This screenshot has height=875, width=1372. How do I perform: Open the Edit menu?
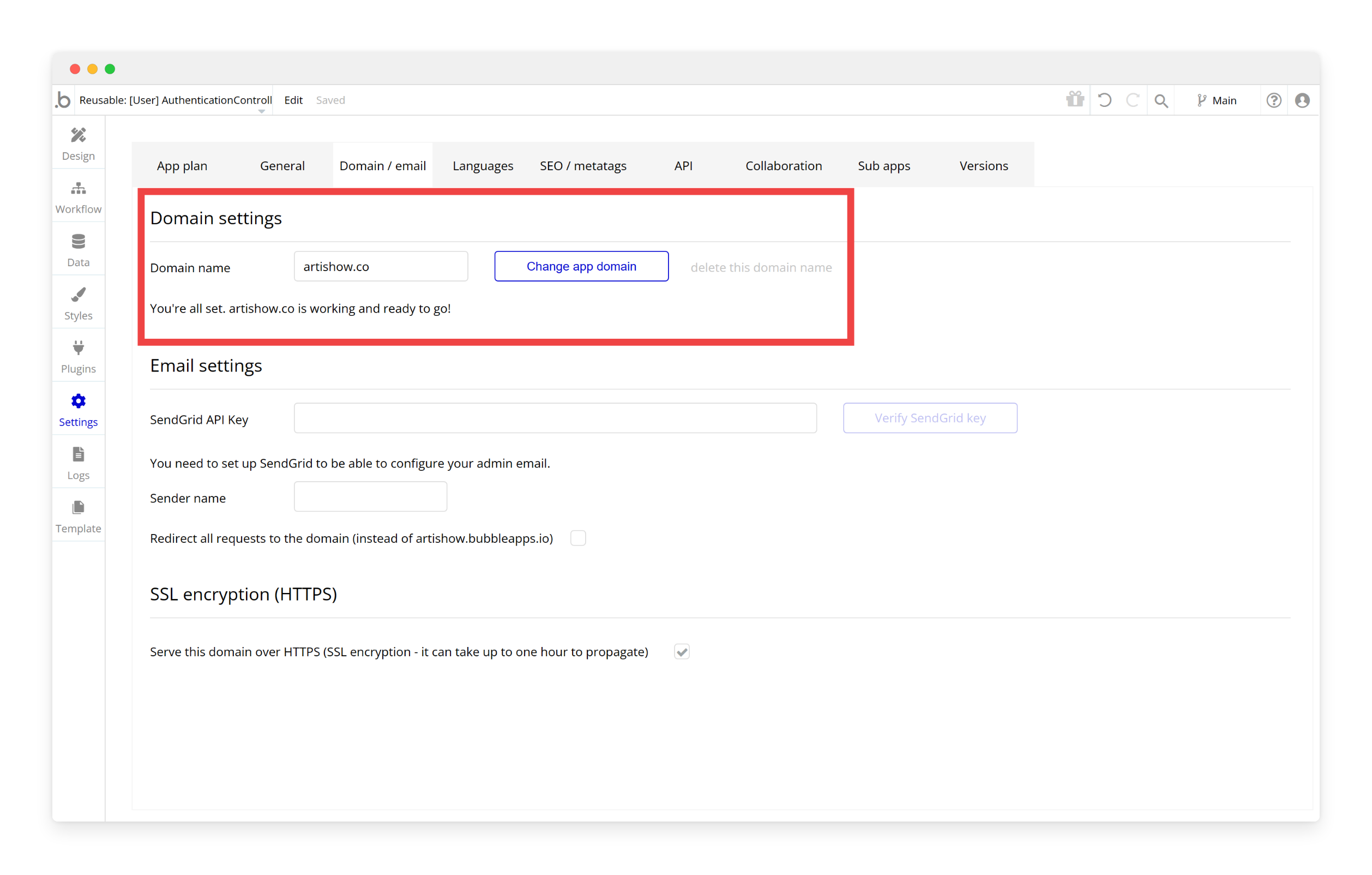293,100
